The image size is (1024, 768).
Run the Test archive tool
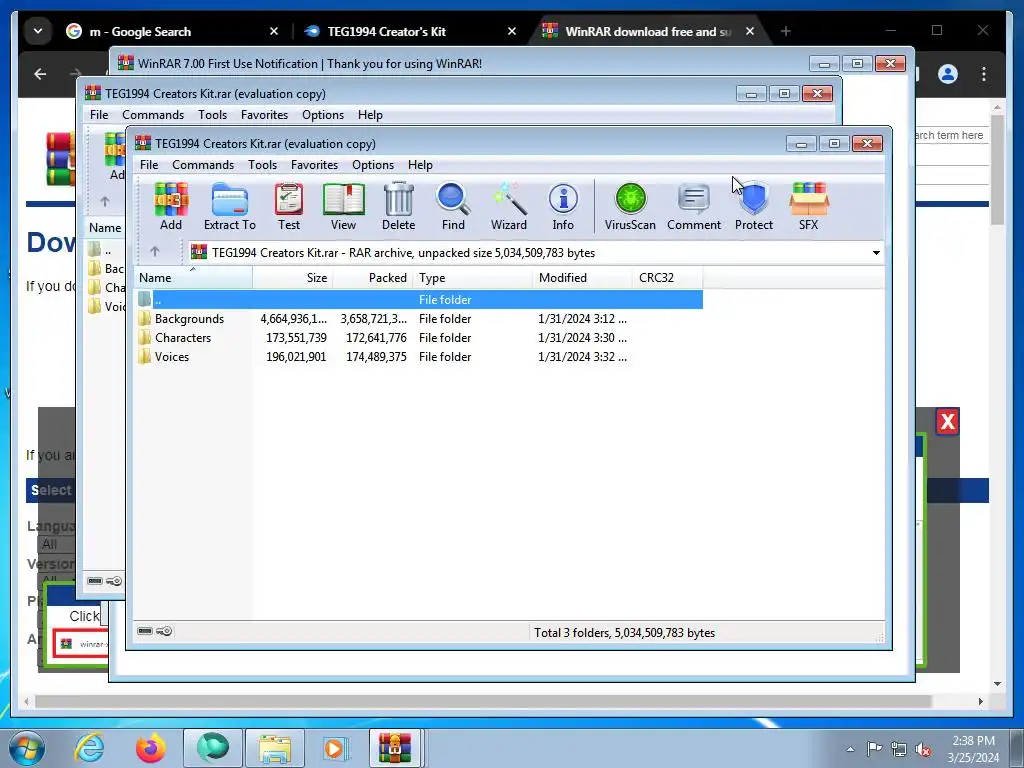point(289,206)
